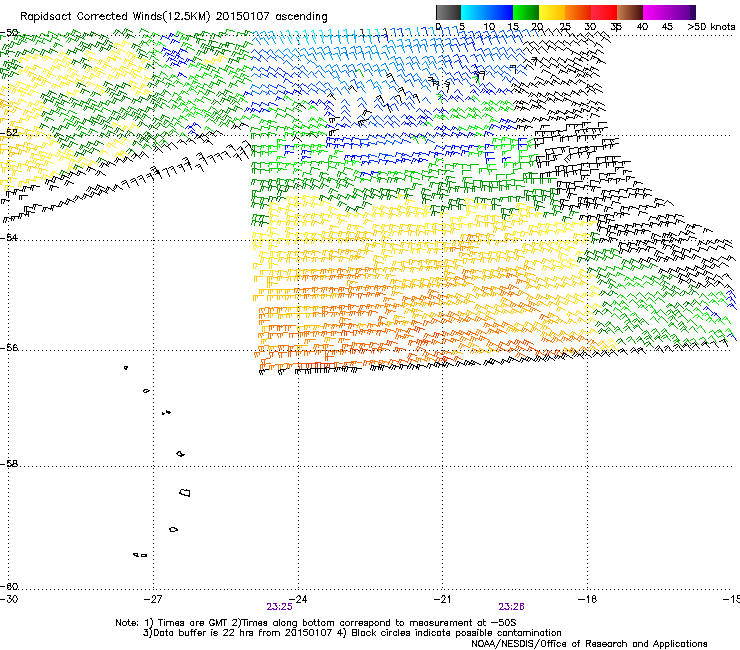Click the legend tick label '45'
The height and width of the screenshot is (650, 740).
667,26
